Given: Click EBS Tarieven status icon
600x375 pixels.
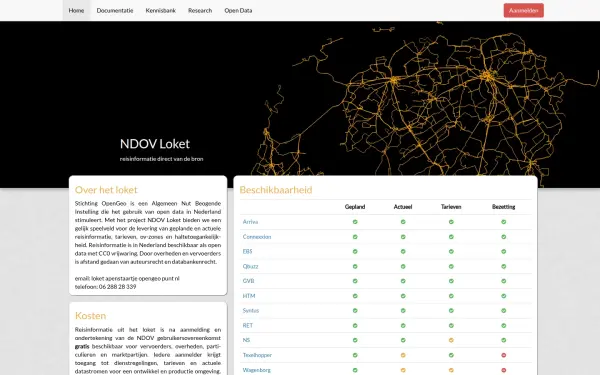Looking at the screenshot, I should [451, 251].
